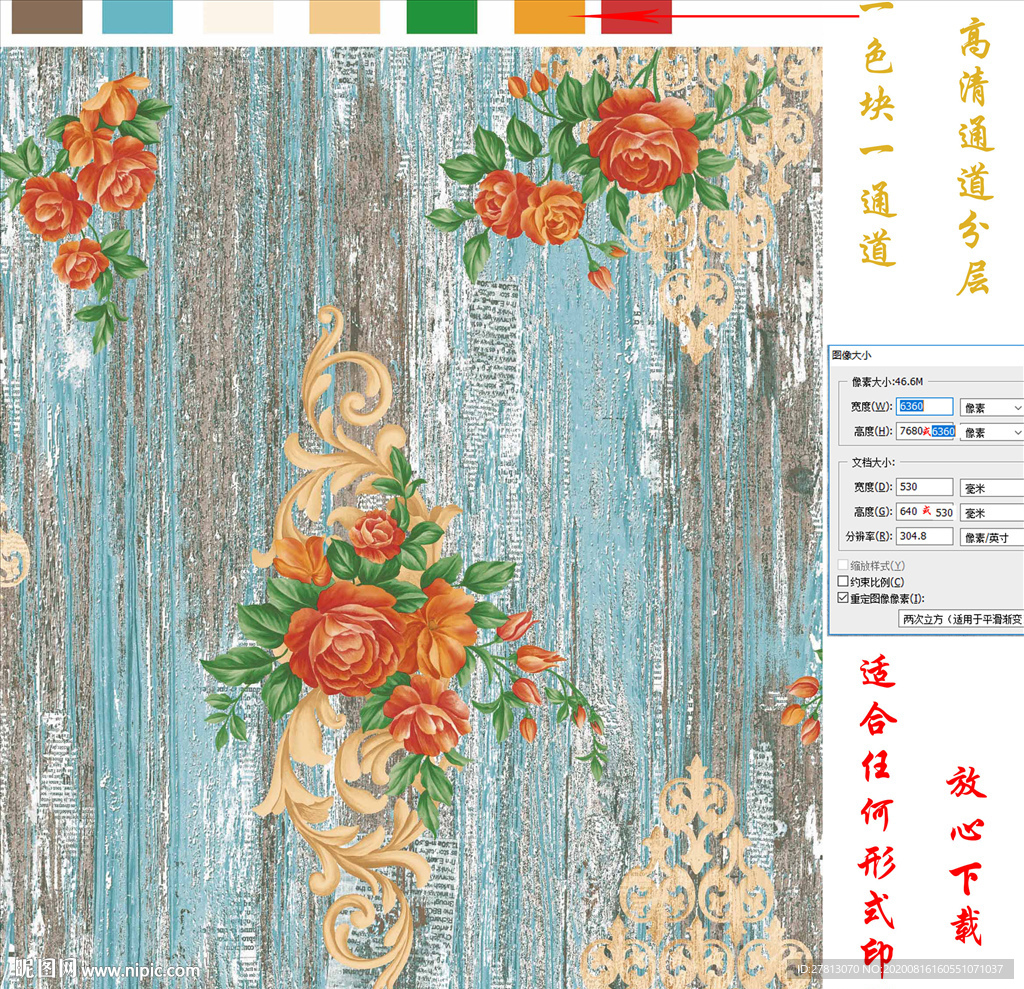This screenshot has height=989, width=1024.
Task: Click the 高度(H) pixel height field
Action: 925,431
